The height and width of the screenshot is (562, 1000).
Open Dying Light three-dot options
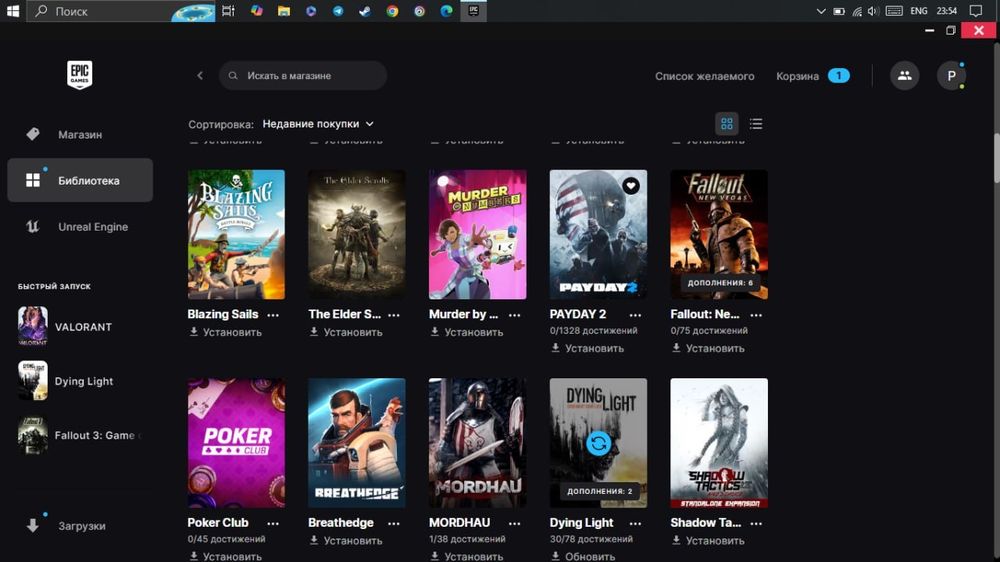[635, 523]
